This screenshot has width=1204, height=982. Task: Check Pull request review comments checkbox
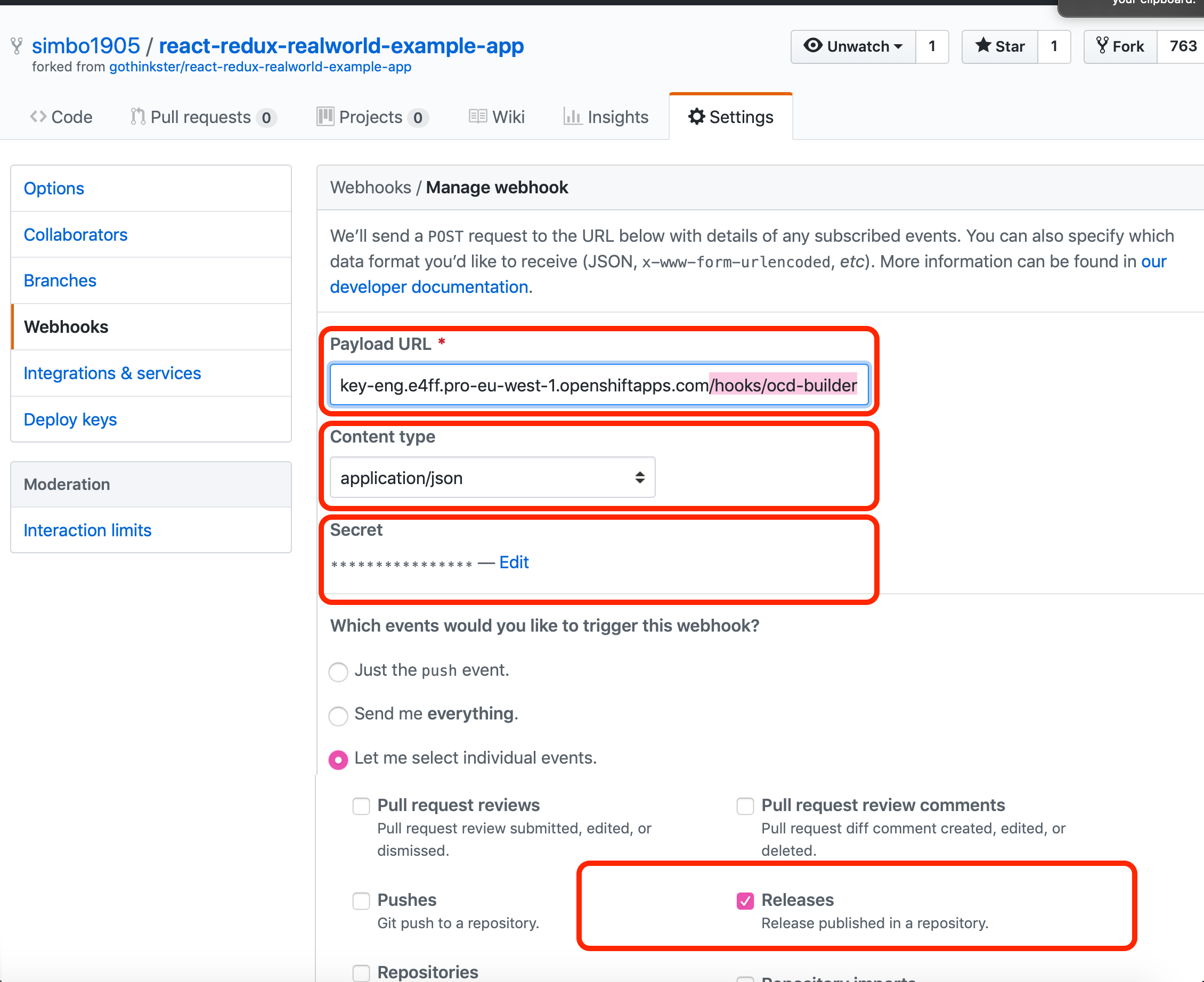pos(745,806)
